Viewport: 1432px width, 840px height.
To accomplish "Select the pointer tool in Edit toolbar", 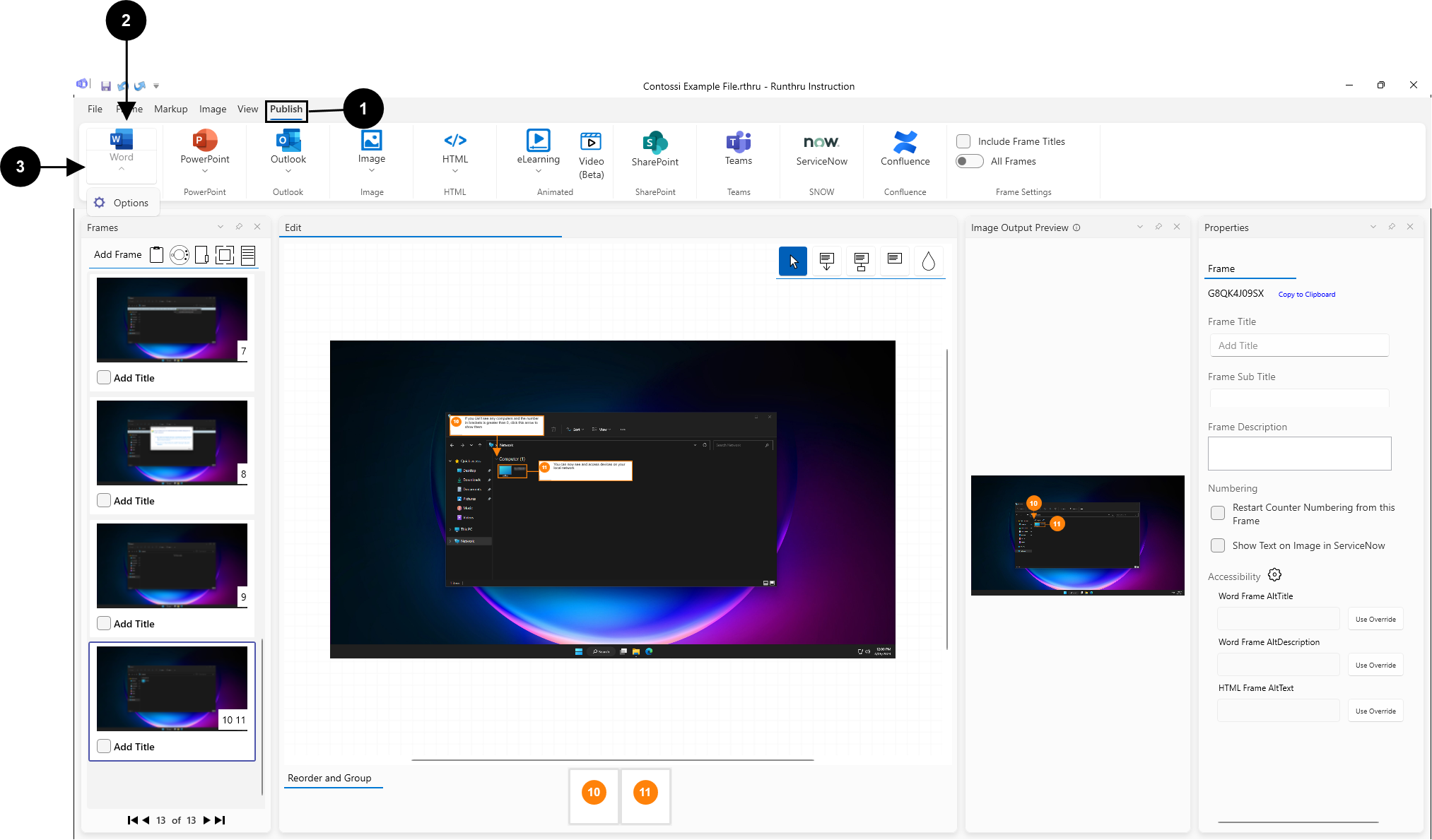I will click(792, 261).
